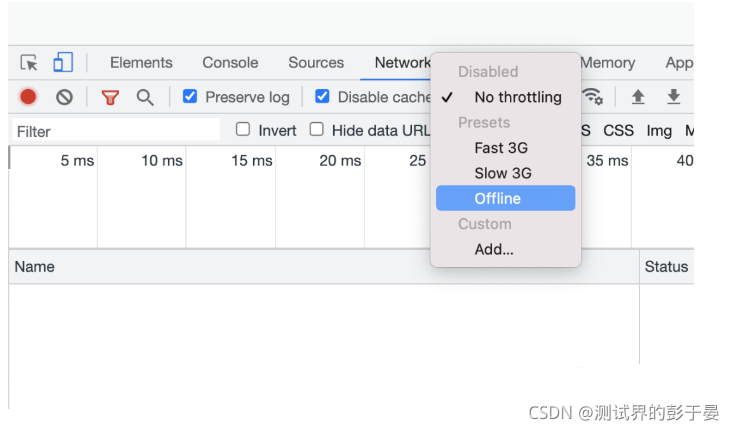Screen dimensions: 734x430
Task: Open search with the magnifier icon
Action: pos(145,97)
